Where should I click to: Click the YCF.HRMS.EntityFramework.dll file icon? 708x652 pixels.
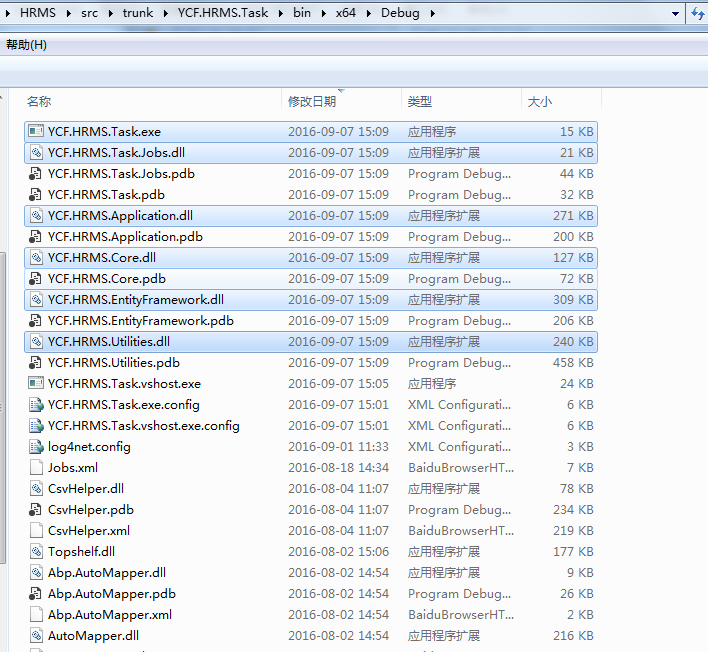(36, 300)
